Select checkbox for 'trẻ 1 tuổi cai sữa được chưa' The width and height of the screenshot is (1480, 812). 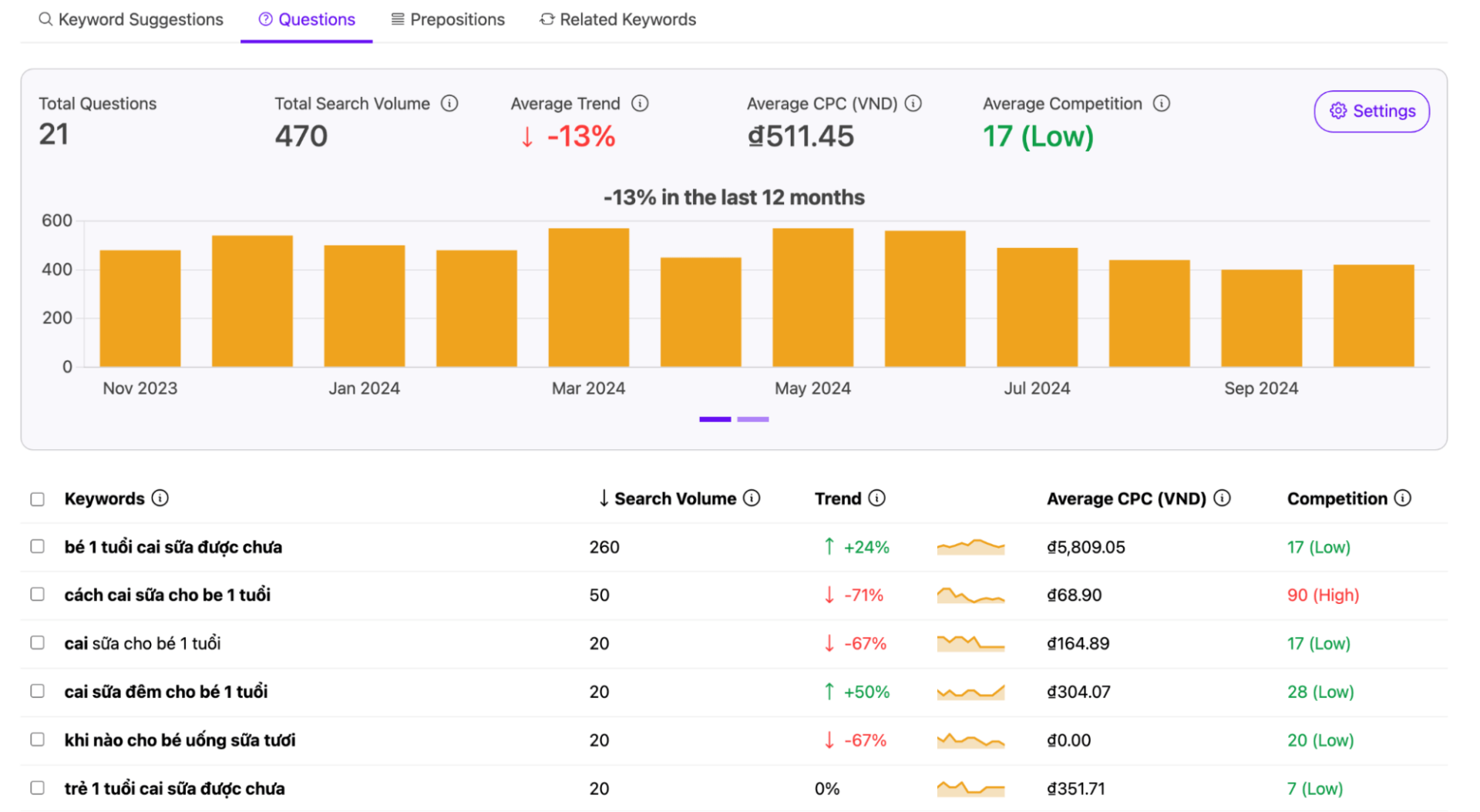coord(37,787)
